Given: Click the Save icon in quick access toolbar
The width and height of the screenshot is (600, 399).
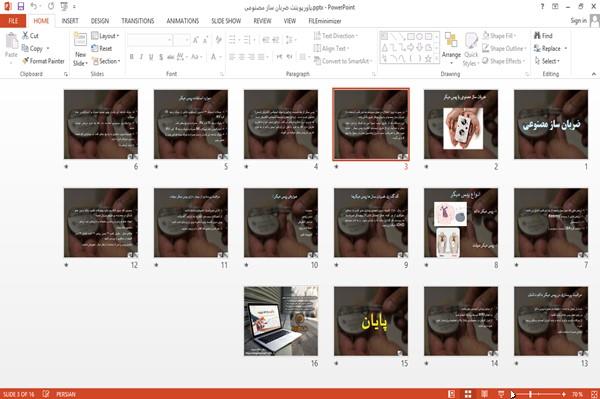Looking at the screenshot, I should click(x=21, y=6).
